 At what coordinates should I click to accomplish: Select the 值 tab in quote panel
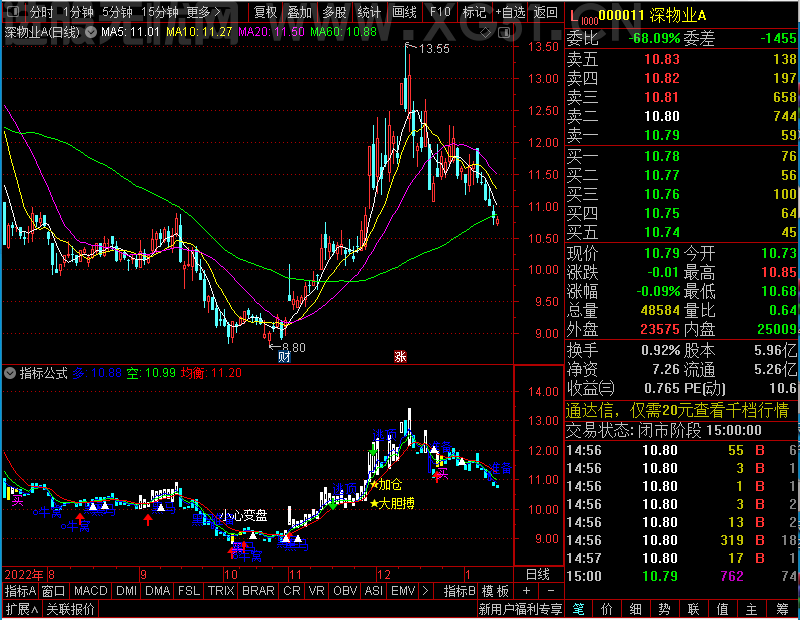pyautogui.click(x=722, y=609)
